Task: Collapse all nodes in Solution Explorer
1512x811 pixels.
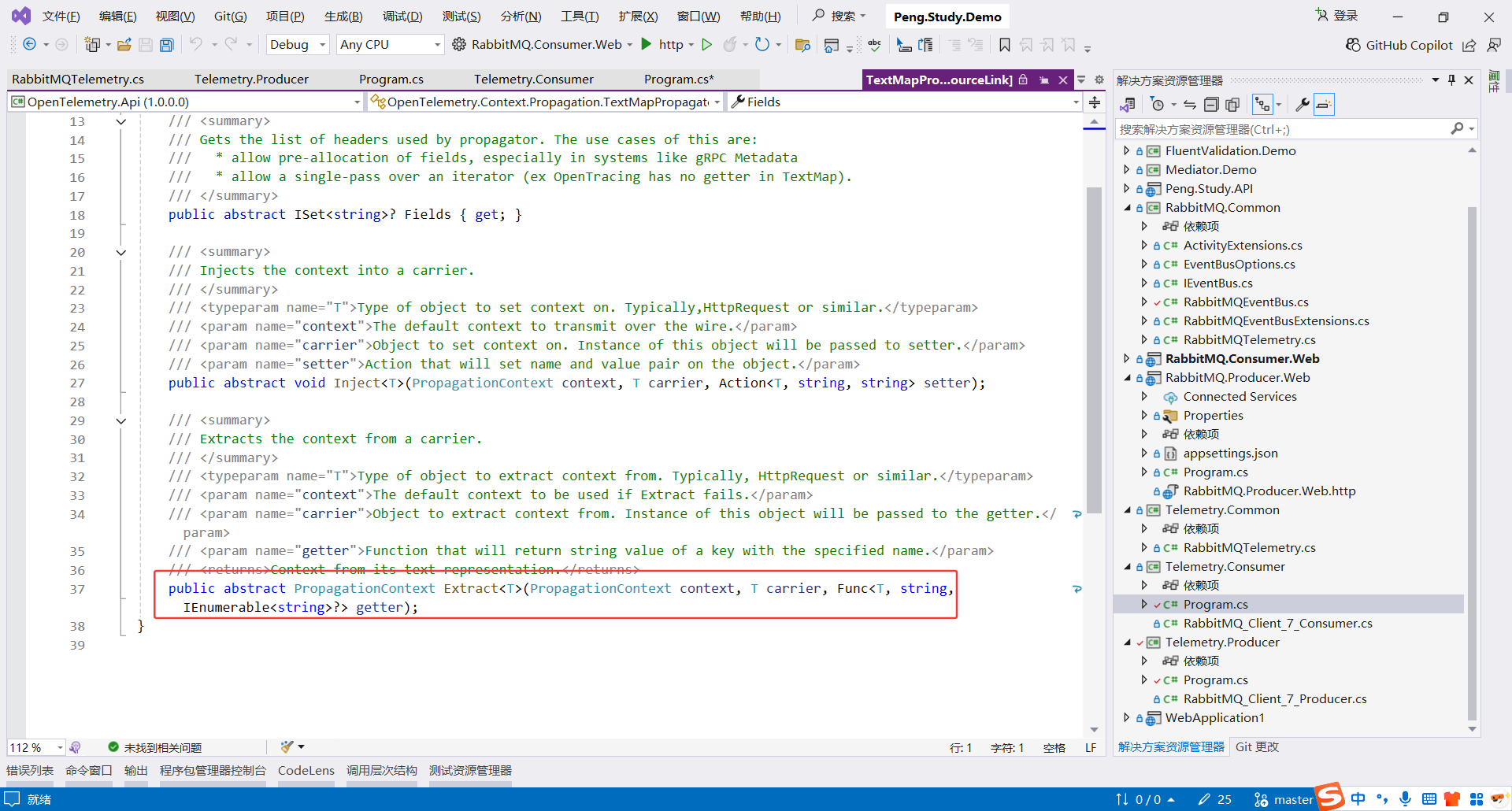Action: click(1211, 105)
